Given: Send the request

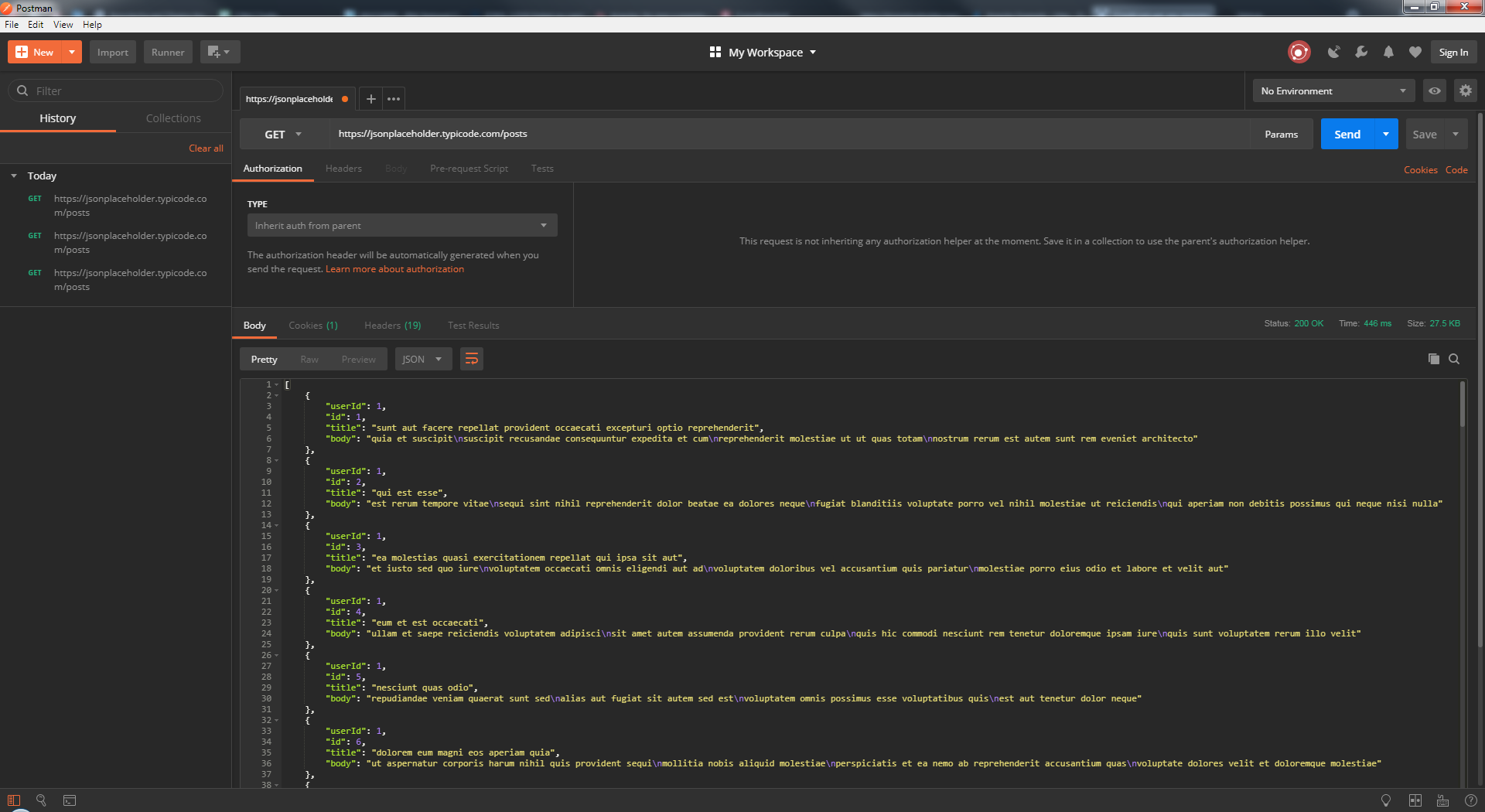Looking at the screenshot, I should point(1347,134).
